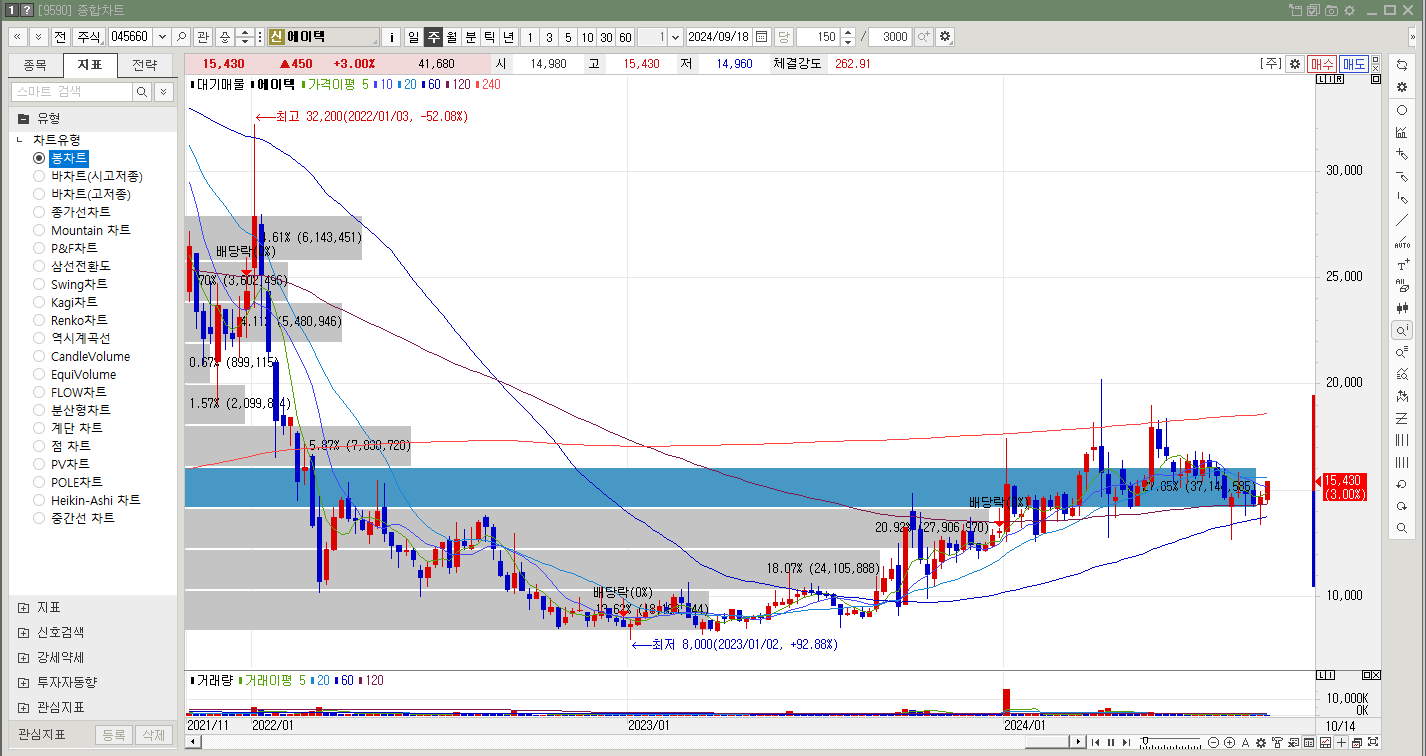Click smart search magnifier in indicator panel
Viewport: 1426px width, 756px height.
(x=142, y=91)
